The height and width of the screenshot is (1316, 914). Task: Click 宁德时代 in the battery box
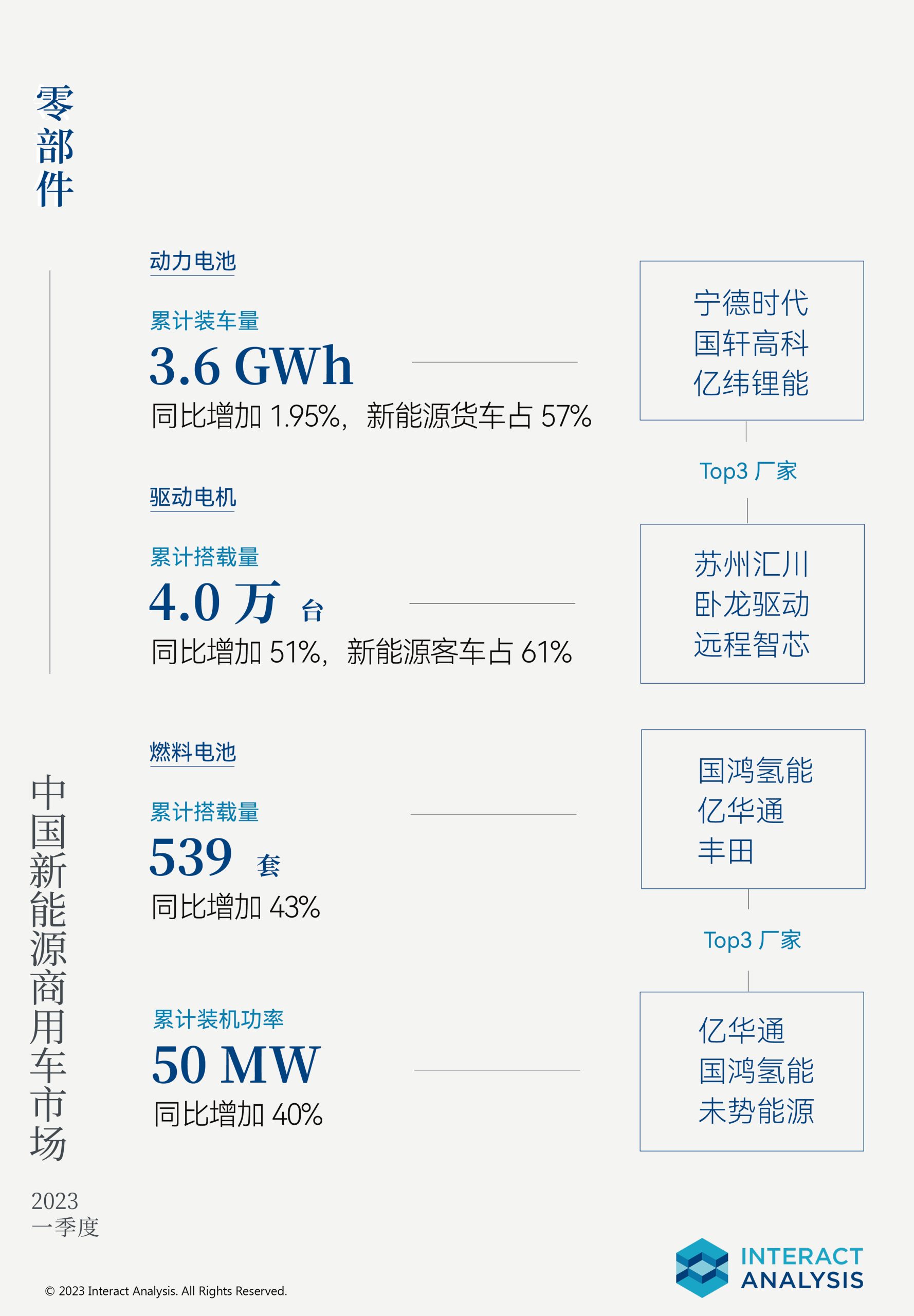pyautogui.click(x=751, y=303)
